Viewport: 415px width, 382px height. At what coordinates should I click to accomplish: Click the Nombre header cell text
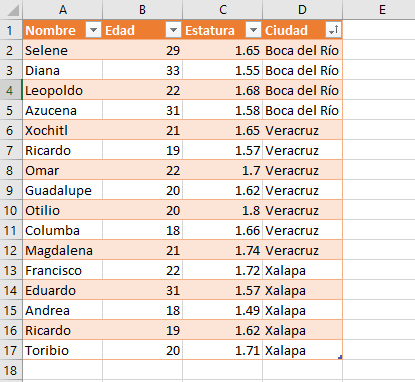(x=50, y=30)
